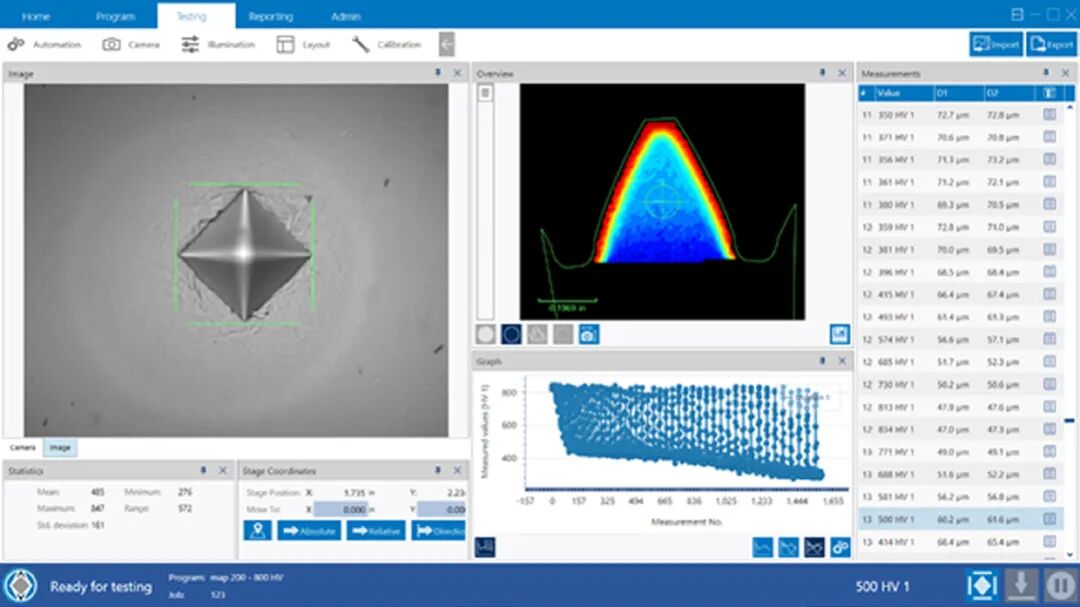Viewport: 1080px width, 607px height.
Task: Take an overview snapshot with the camera icon
Action: [x=588, y=334]
